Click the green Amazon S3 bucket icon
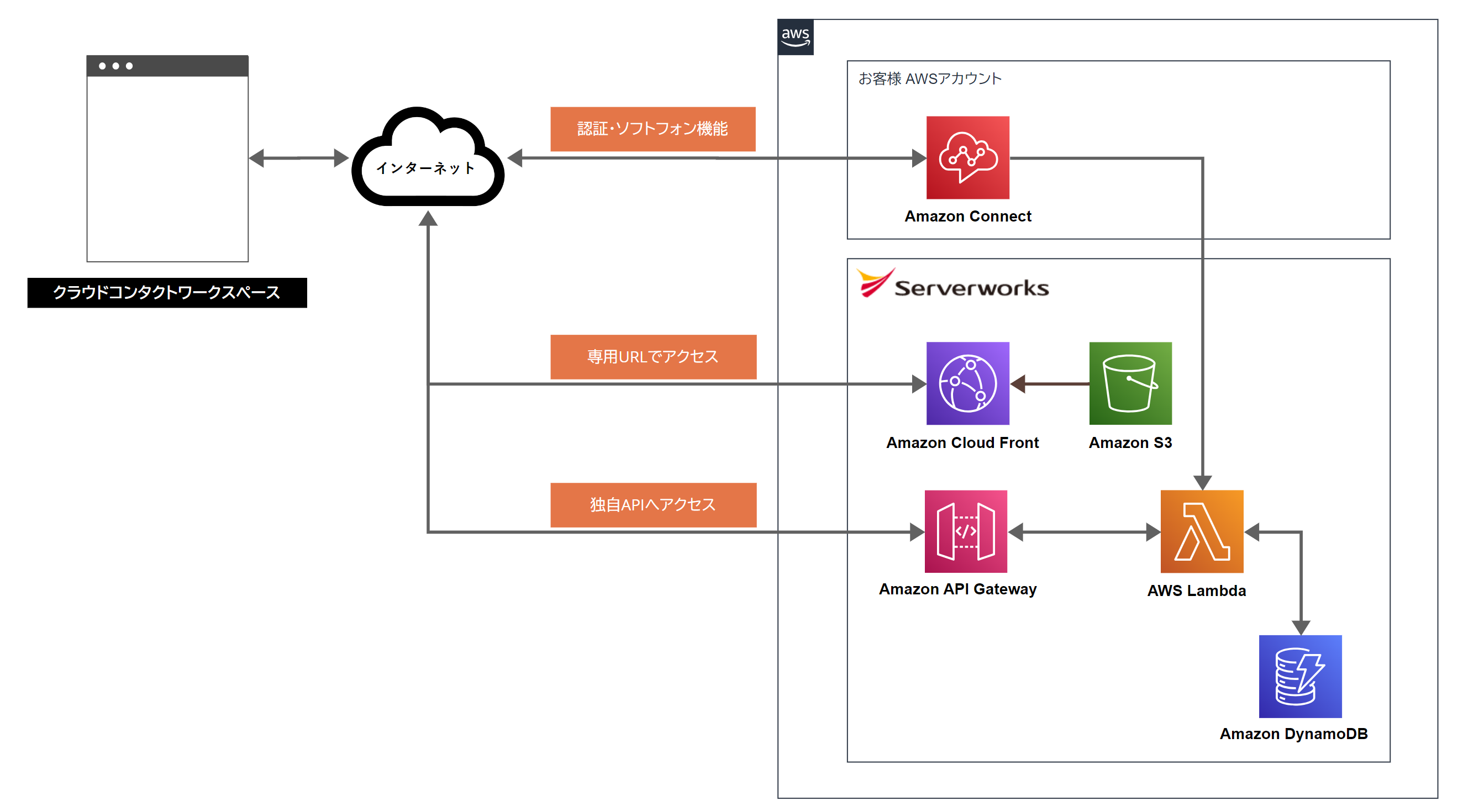This screenshot has width=1479, height=812. pyautogui.click(x=1130, y=383)
